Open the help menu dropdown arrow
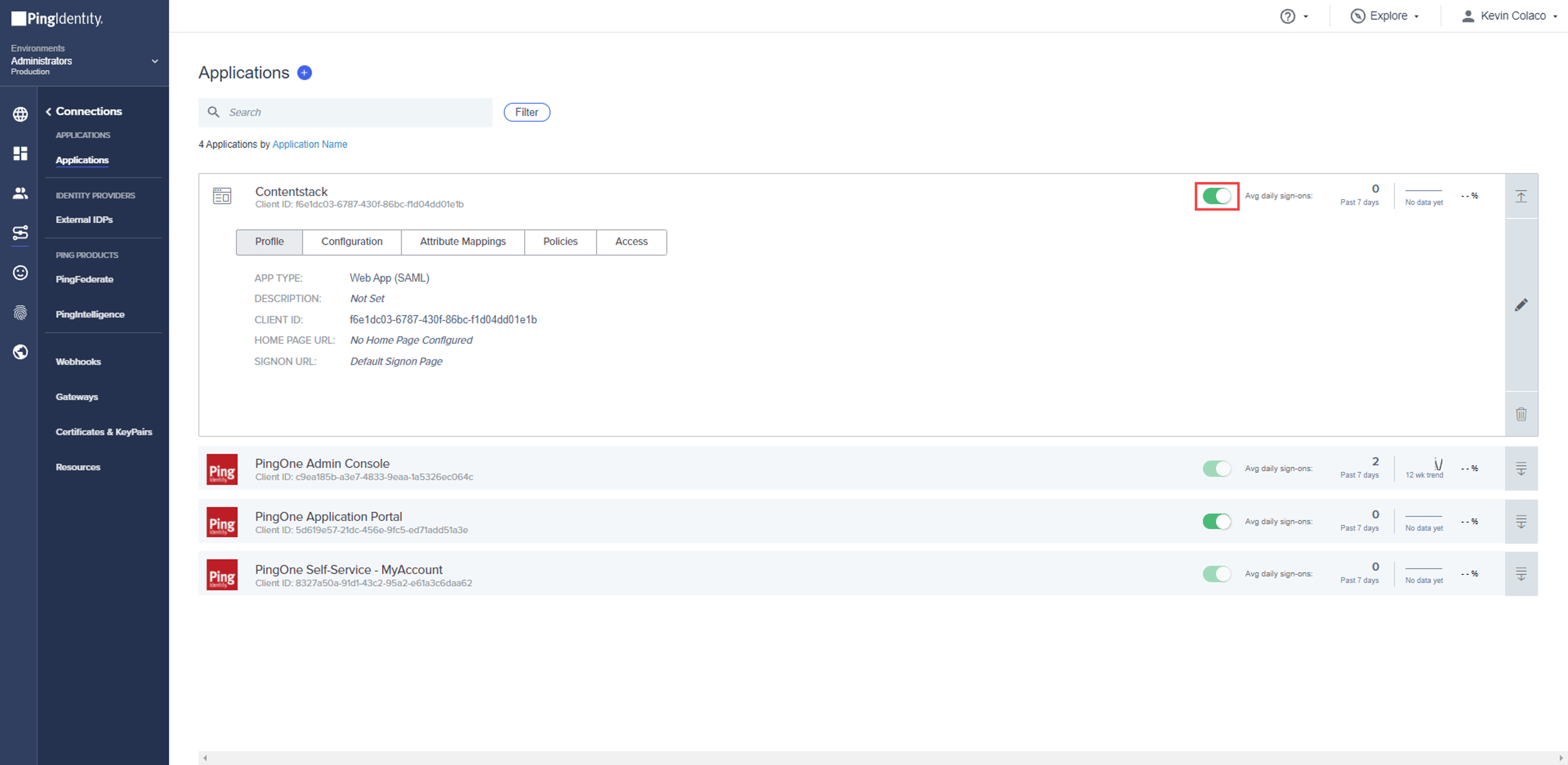The image size is (1568, 765). pyautogui.click(x=1305, y=16)
